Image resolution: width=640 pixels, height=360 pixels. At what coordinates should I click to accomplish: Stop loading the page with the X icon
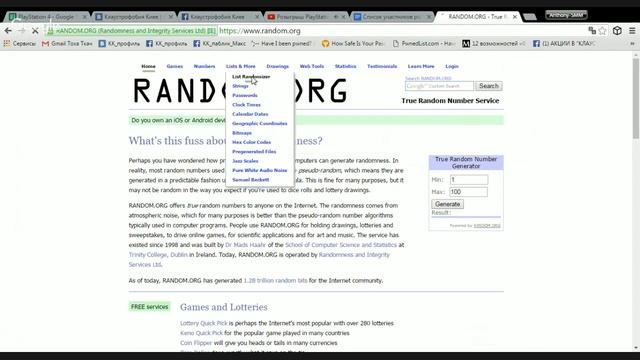(35, 31)
